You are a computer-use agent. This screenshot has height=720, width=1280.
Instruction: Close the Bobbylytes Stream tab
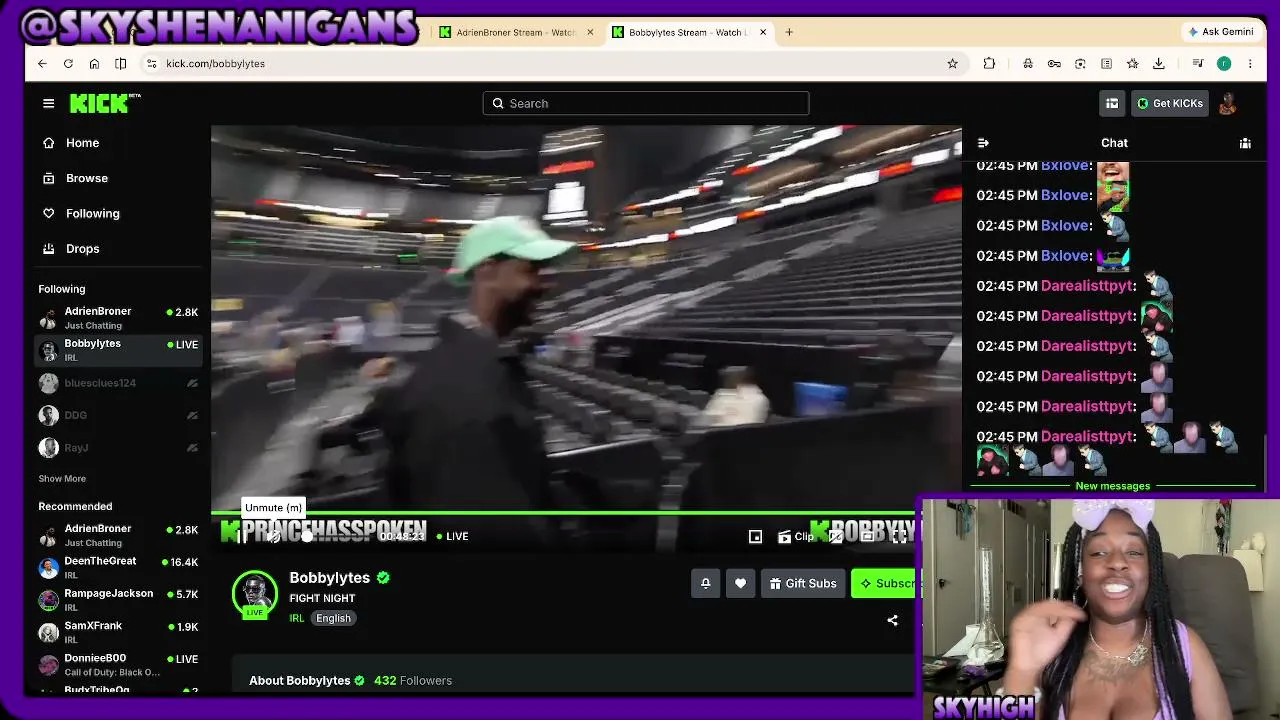tap(763, 32)
